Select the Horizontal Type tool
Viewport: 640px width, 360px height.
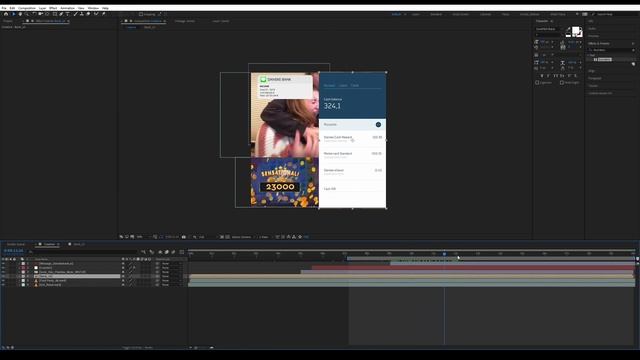(68, 14)
